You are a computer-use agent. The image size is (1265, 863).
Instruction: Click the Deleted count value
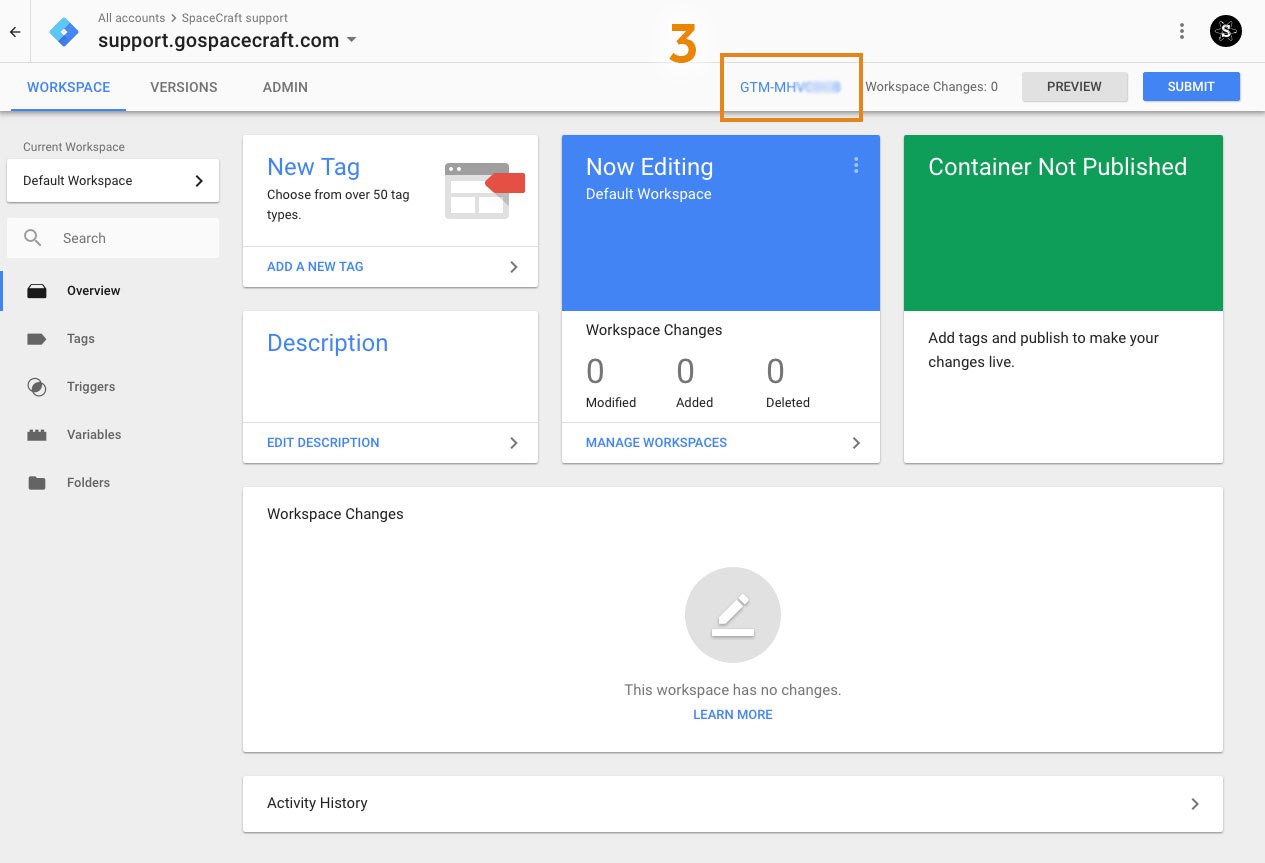[x=775, y=372]
